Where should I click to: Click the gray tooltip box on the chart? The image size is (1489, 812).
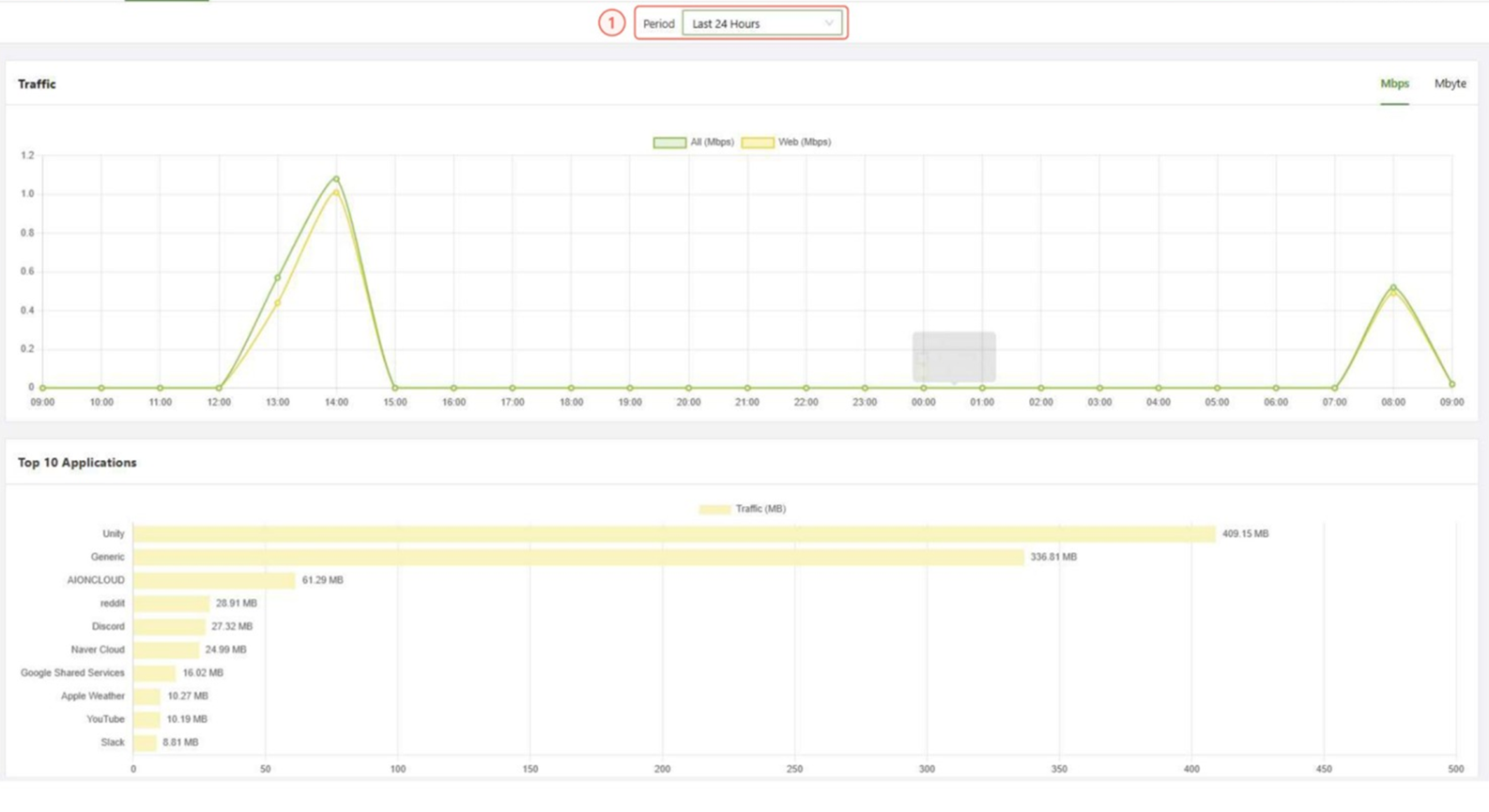(954, 357)
